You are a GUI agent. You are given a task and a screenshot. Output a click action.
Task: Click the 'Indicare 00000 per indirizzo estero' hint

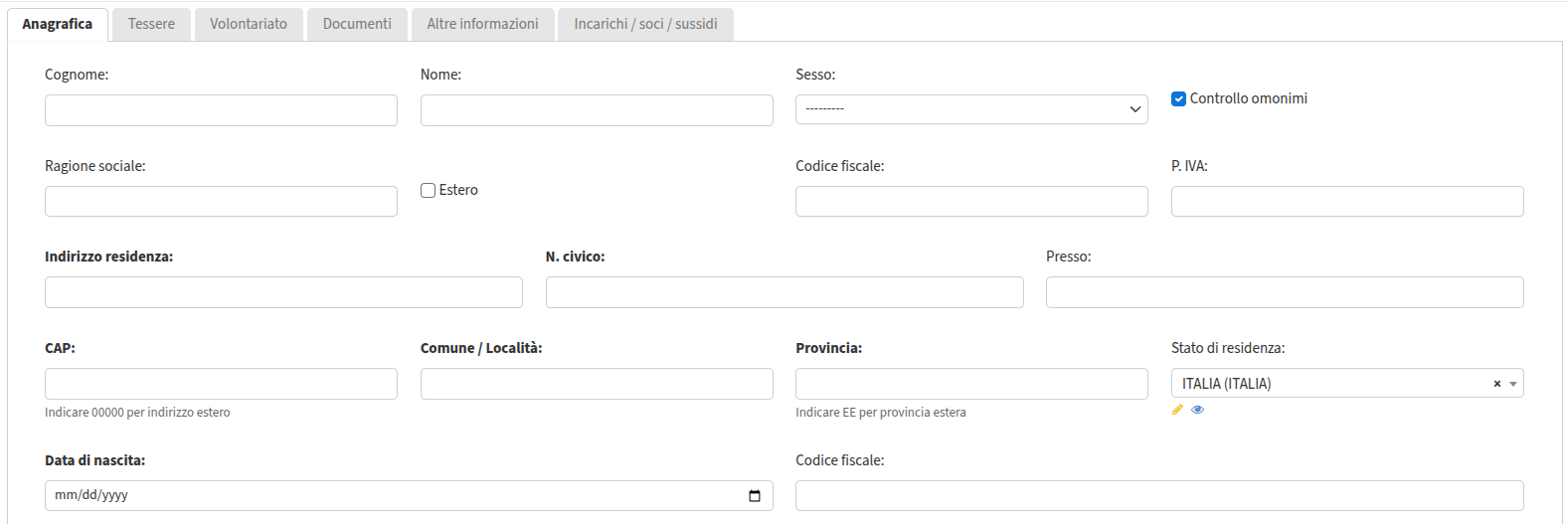pos(137,413)
